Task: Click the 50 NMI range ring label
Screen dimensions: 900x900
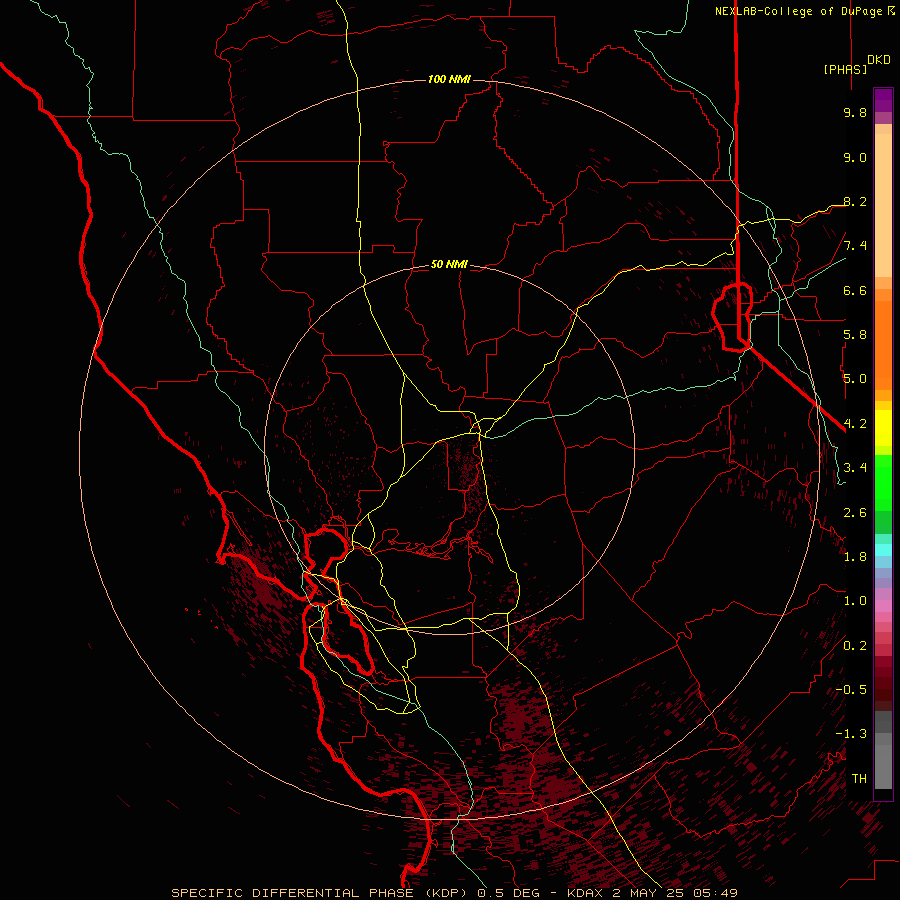Action: [x=449, y=264]
